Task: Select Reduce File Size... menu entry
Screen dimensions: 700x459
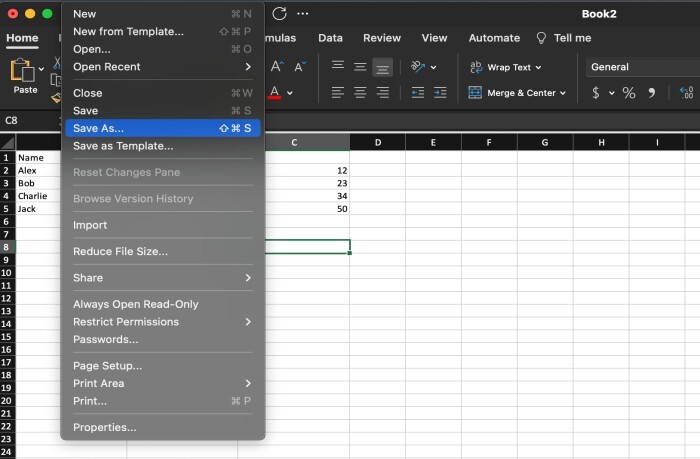Action: click(120, 251)
